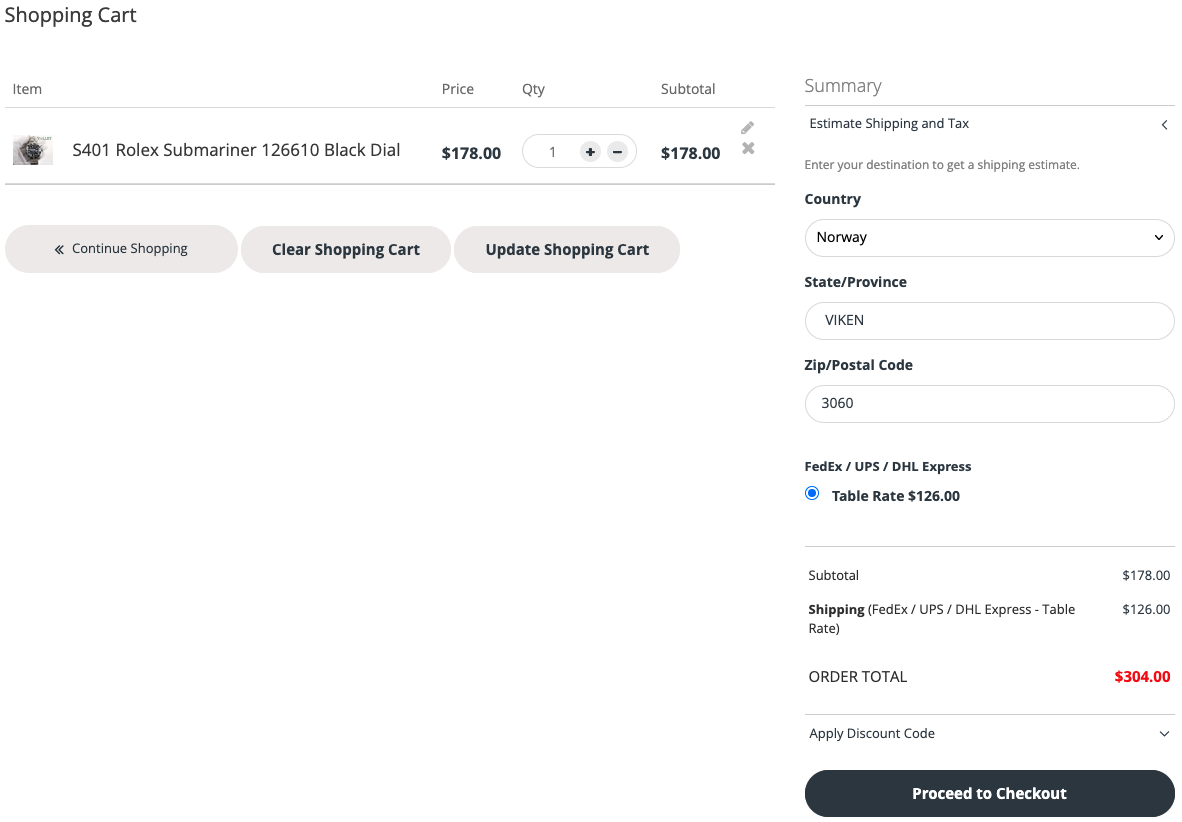
Task: Decrease quantity with the minus button
Action: pyautogui.click(x=617, y=152)
